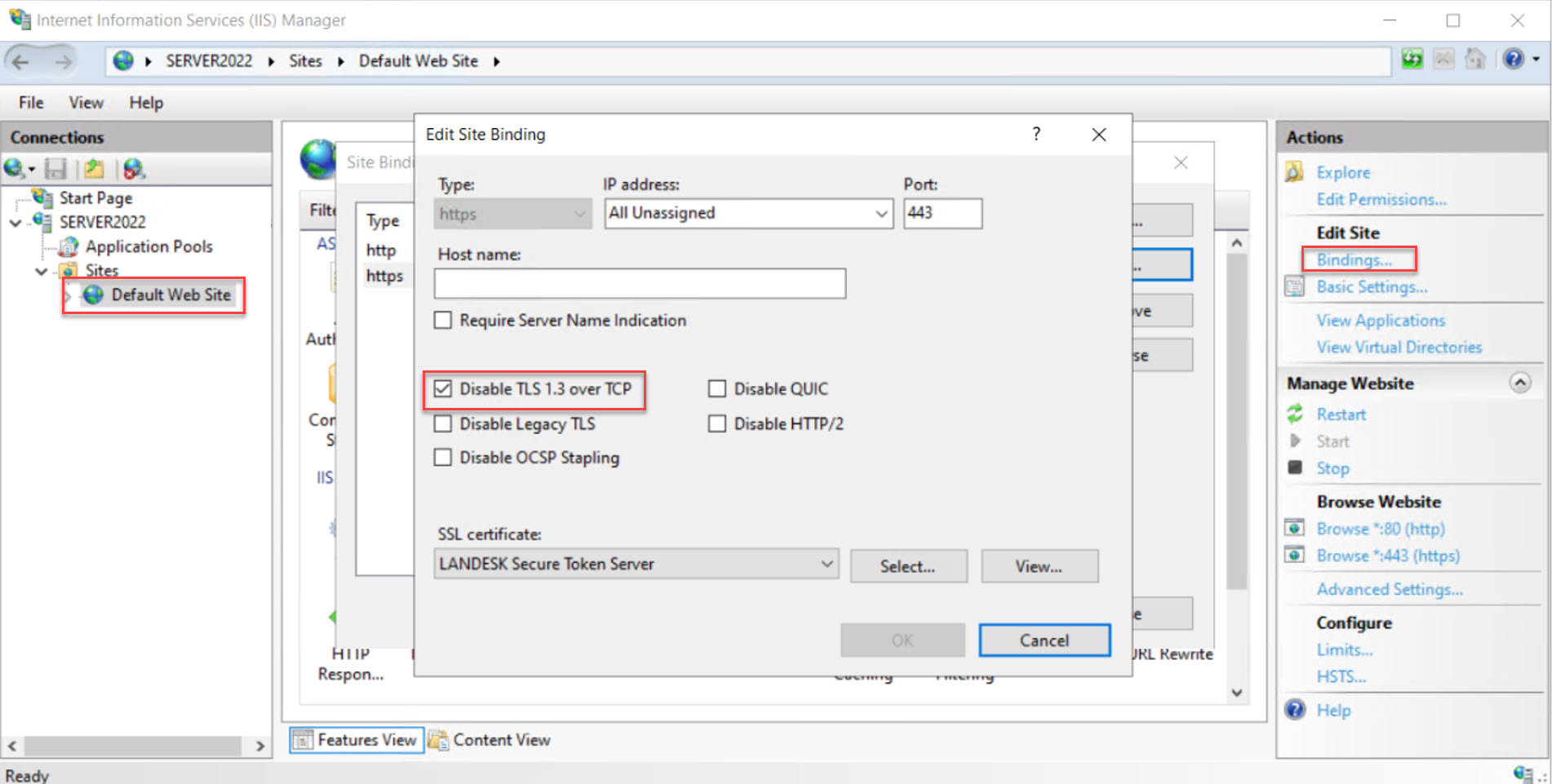This screenshot has height=784, width=1552.
Task: Uncheck Disable TLS 1.3 over TCP
Action: (x=443, y=389)
